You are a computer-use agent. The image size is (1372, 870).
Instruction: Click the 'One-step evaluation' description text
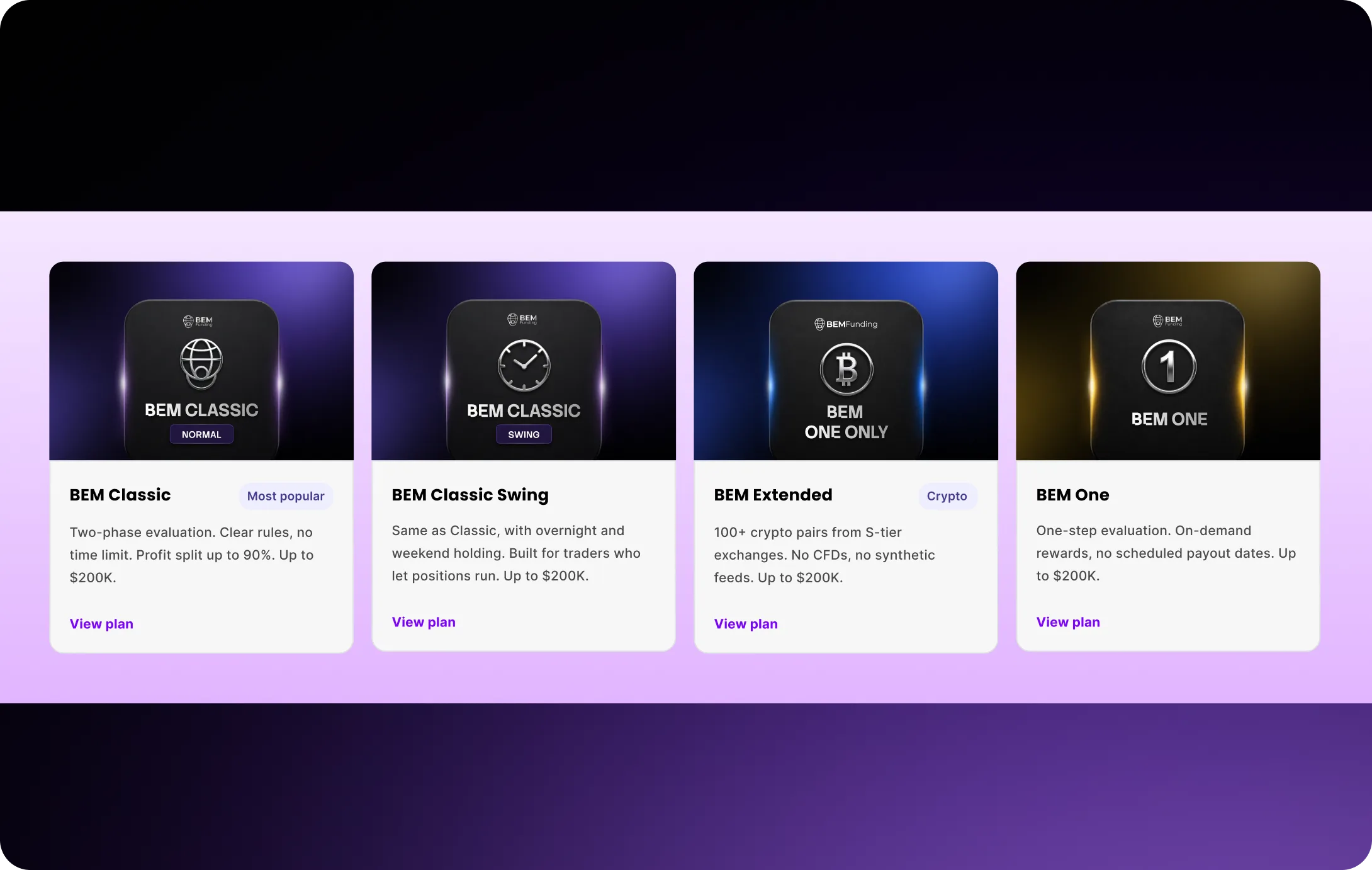click(x=1166, y=553)
